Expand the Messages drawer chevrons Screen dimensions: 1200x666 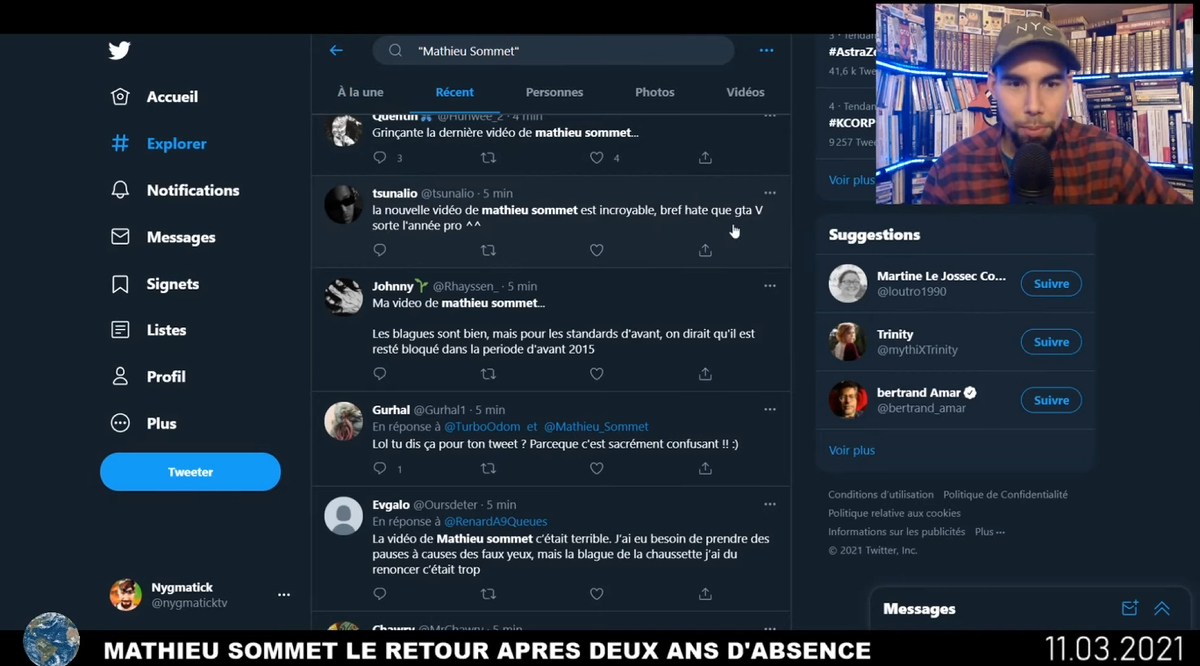[x=1162, y=608]
